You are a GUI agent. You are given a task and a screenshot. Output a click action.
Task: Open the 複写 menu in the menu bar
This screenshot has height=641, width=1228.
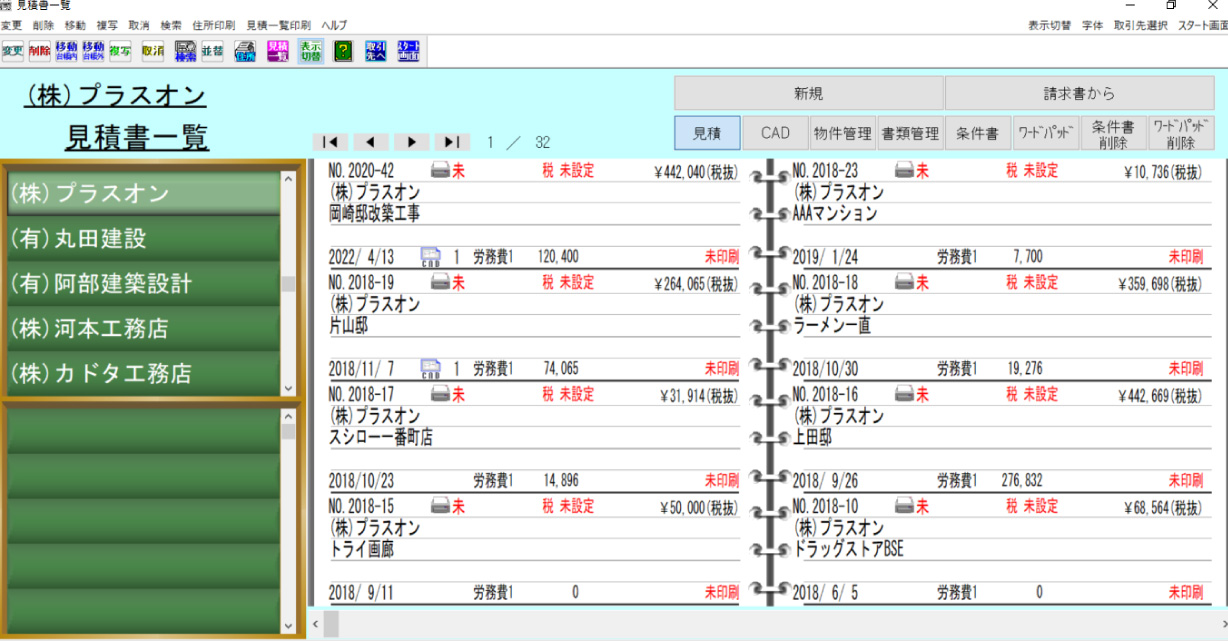pyautogui.click(x=107, y=24)
